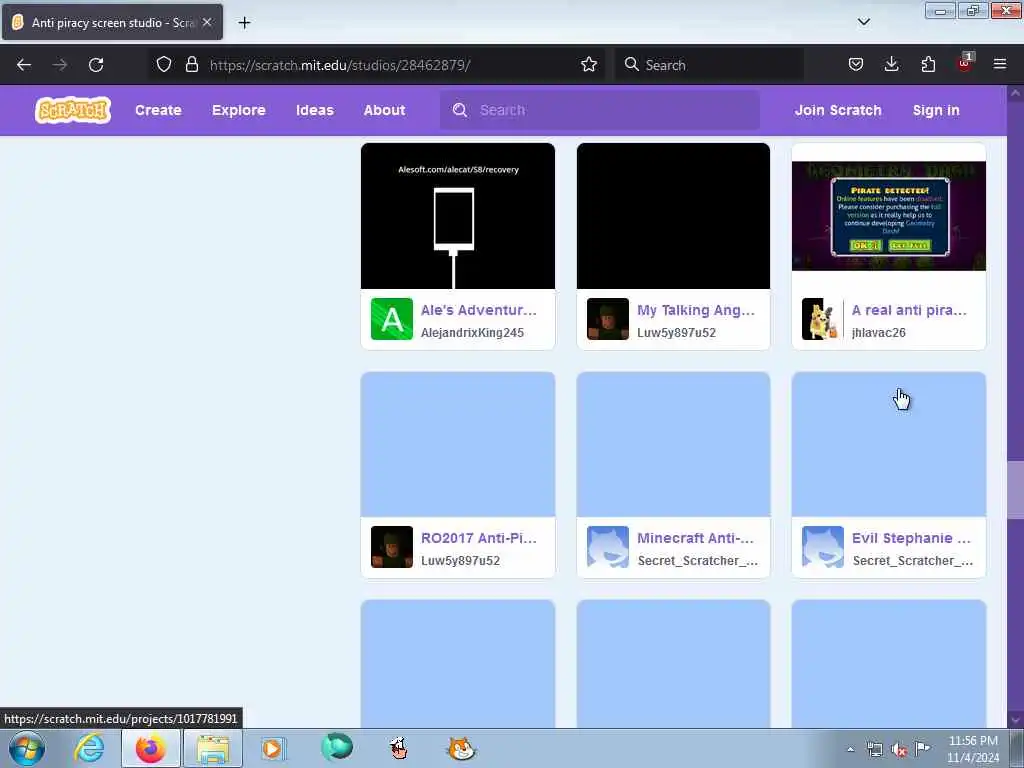This screenshot has width=1024, height=768.
Task: Click scrollbar up arrow
Action: point(1015,93)
